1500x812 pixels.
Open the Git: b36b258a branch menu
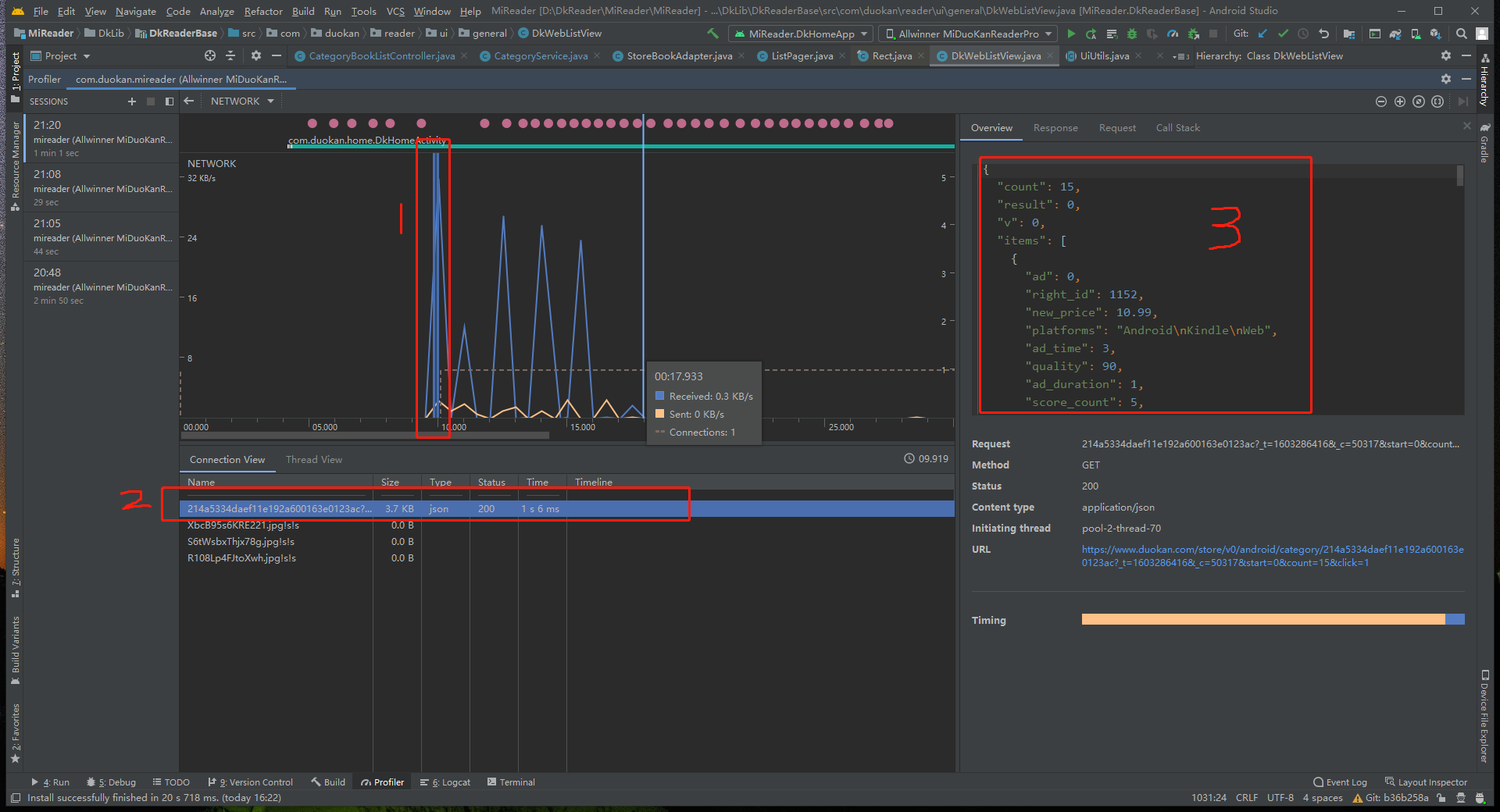(1391, 798)
